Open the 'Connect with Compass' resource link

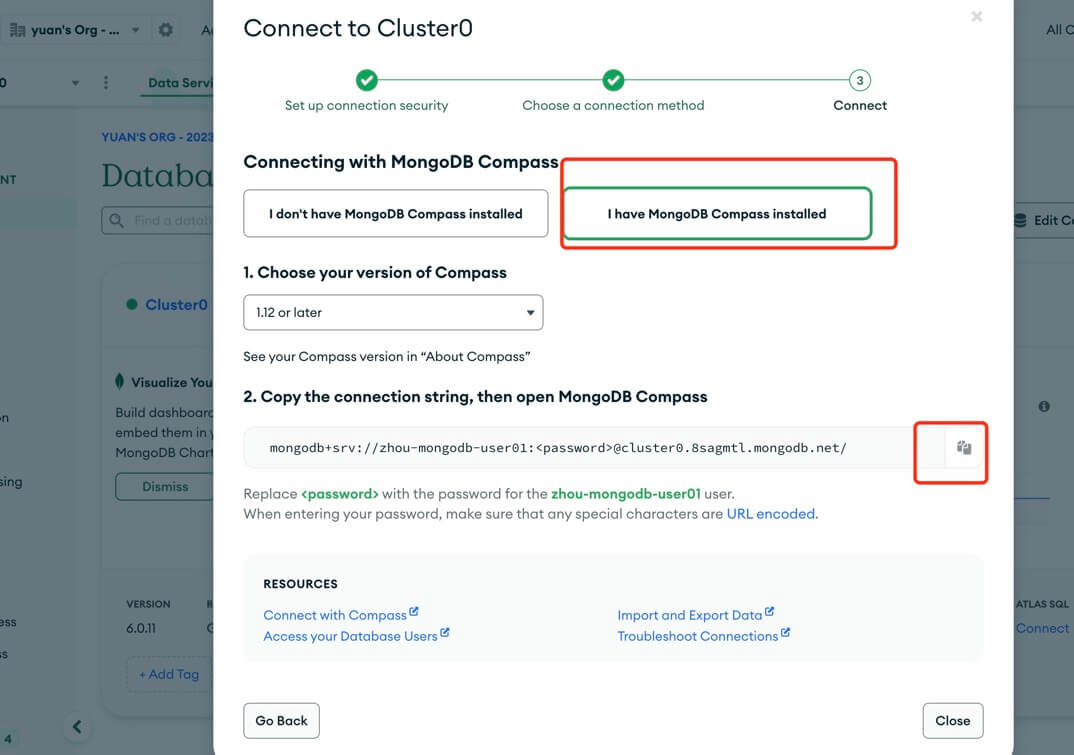tap(335, 615)
